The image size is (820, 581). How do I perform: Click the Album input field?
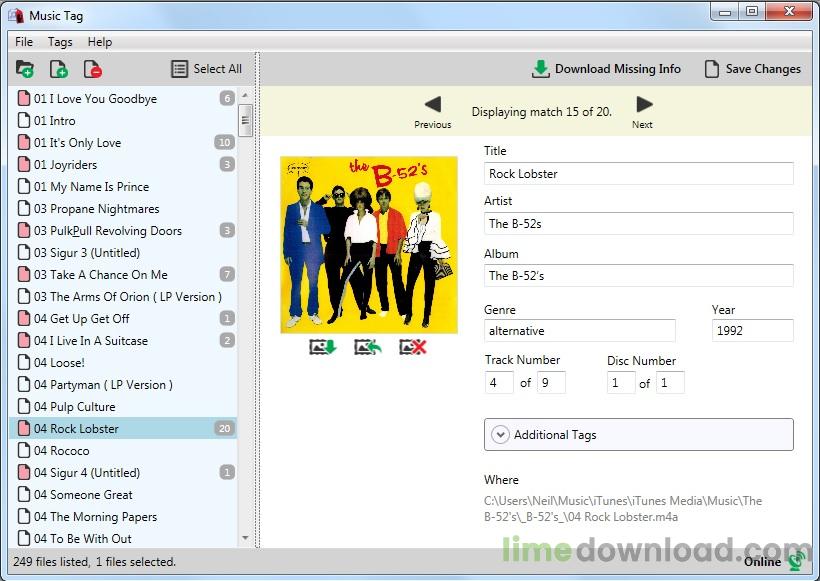tap(639, 276)
